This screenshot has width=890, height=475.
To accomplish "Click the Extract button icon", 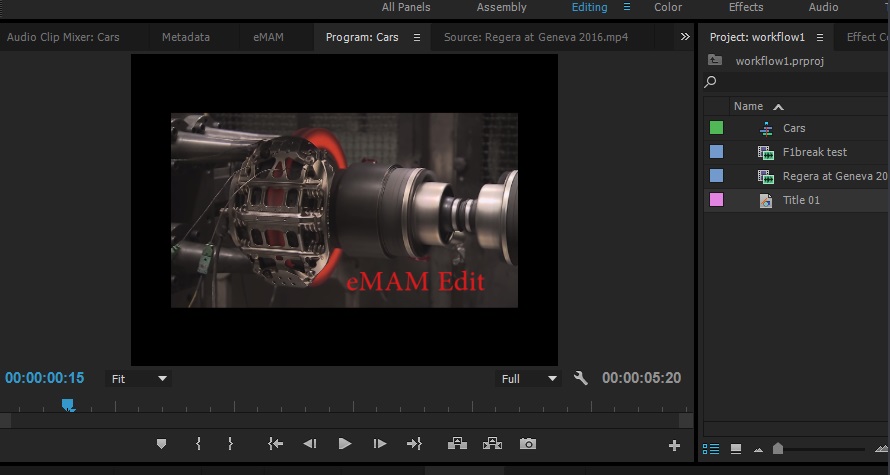I will (x=492, y=444).
